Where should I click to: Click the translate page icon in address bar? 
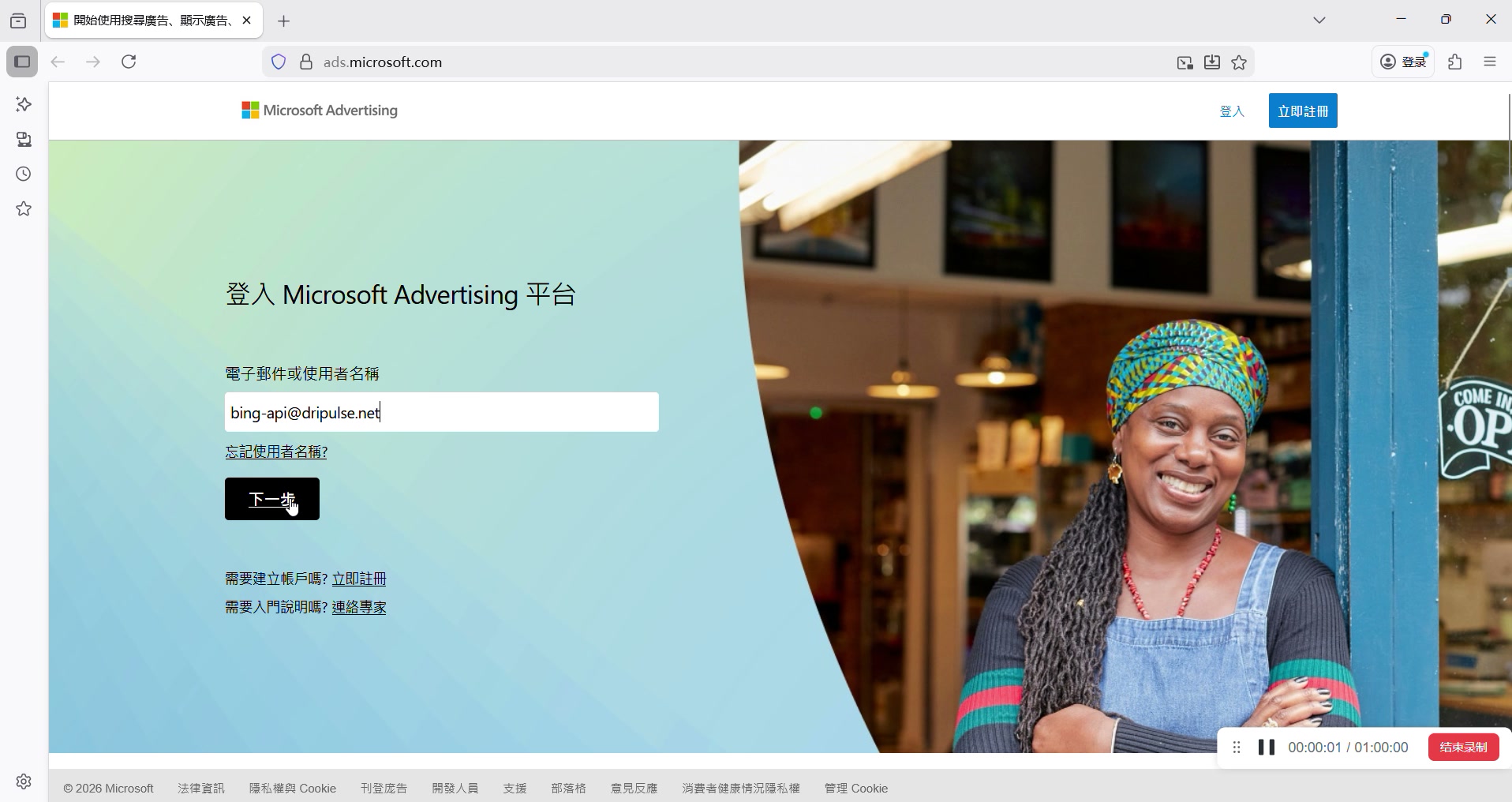1185,62
